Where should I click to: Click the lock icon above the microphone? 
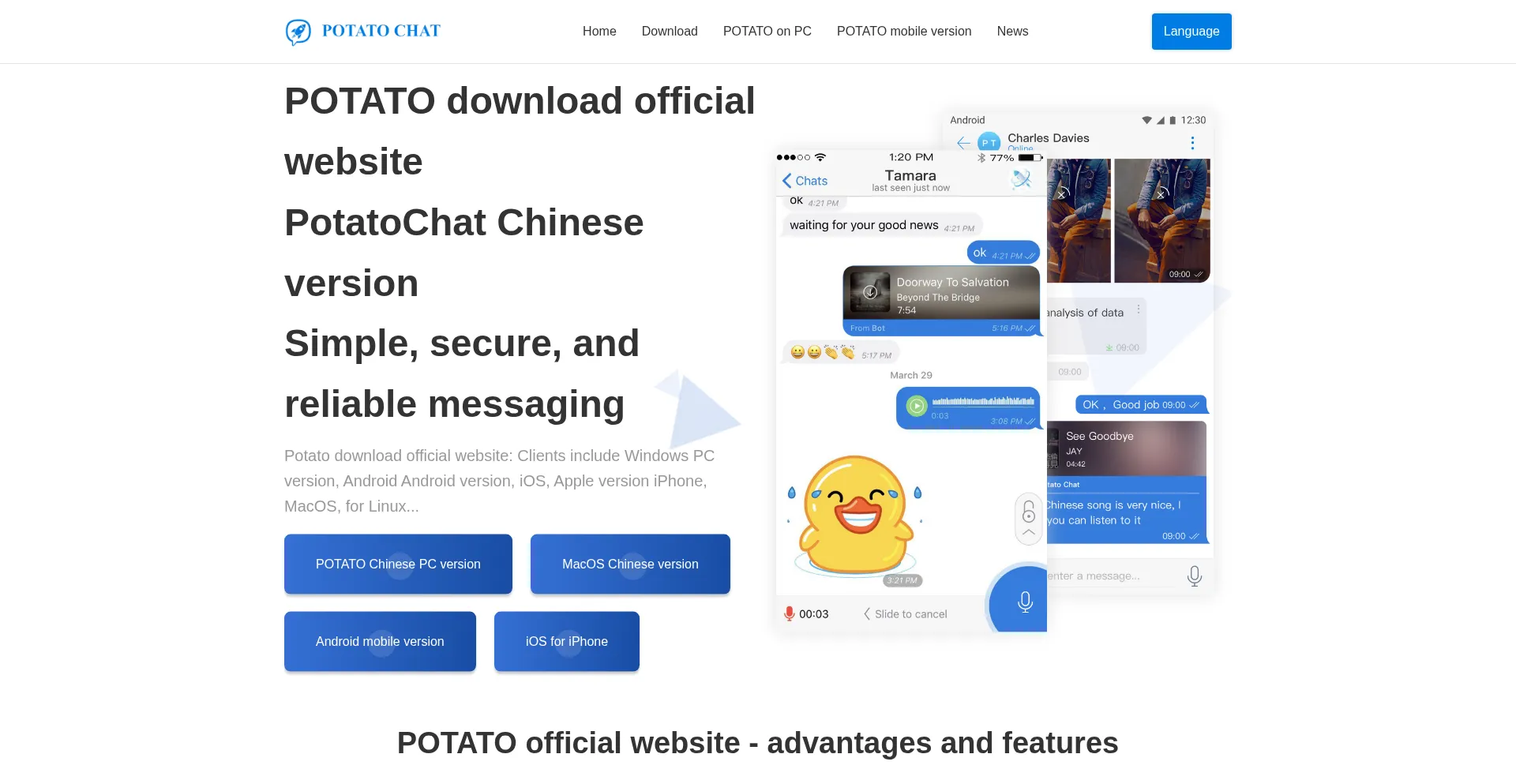(x=1029, y=512)
